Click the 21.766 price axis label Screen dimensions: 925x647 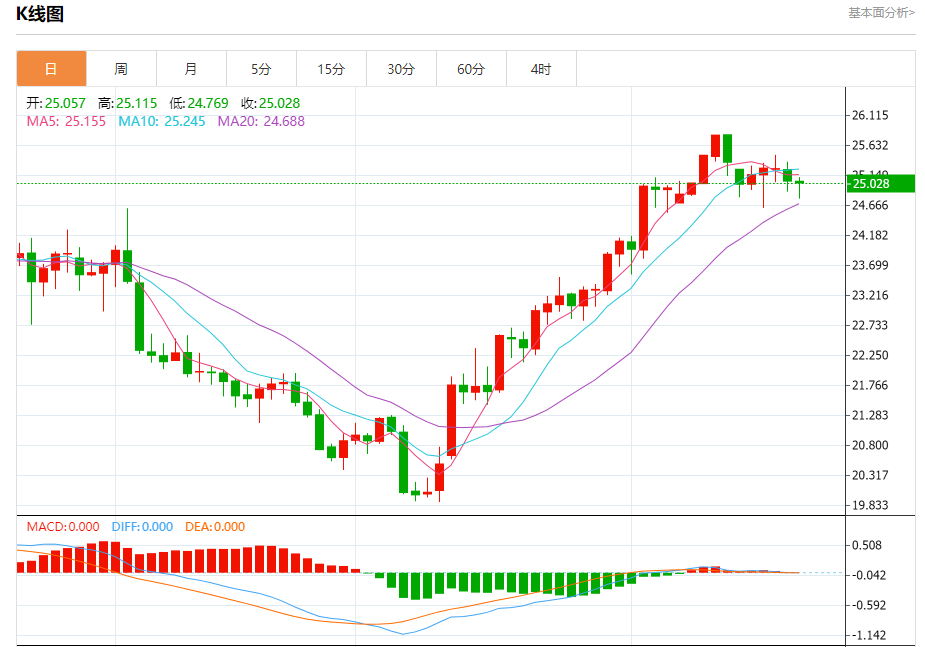coord(870,385)
